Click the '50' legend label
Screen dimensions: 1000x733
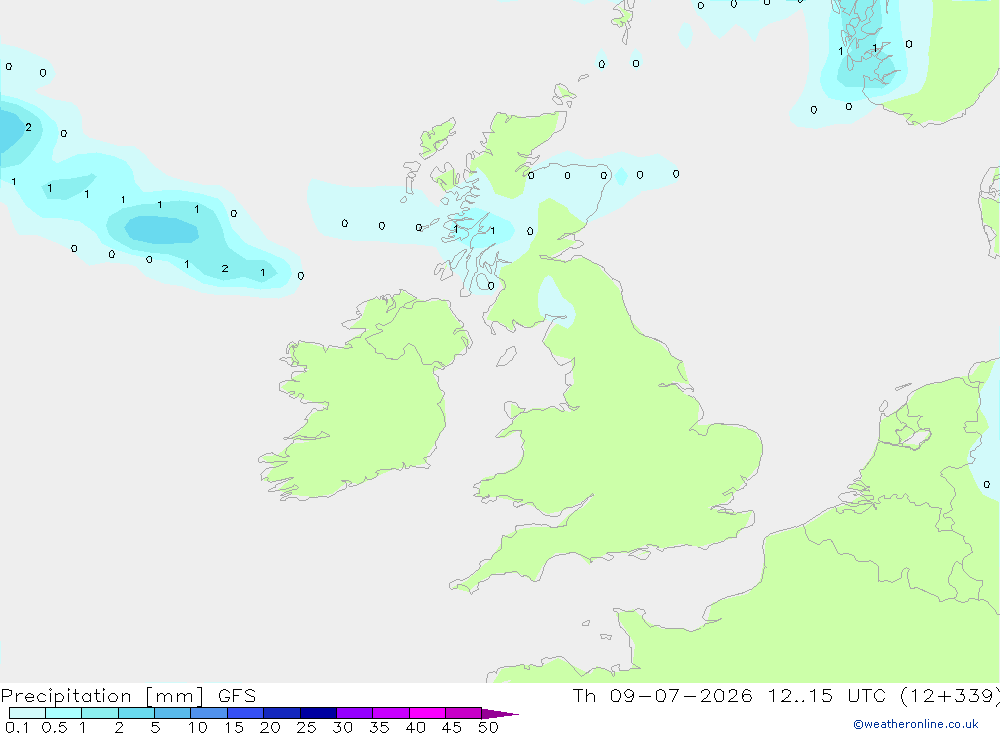coord(488,727)
